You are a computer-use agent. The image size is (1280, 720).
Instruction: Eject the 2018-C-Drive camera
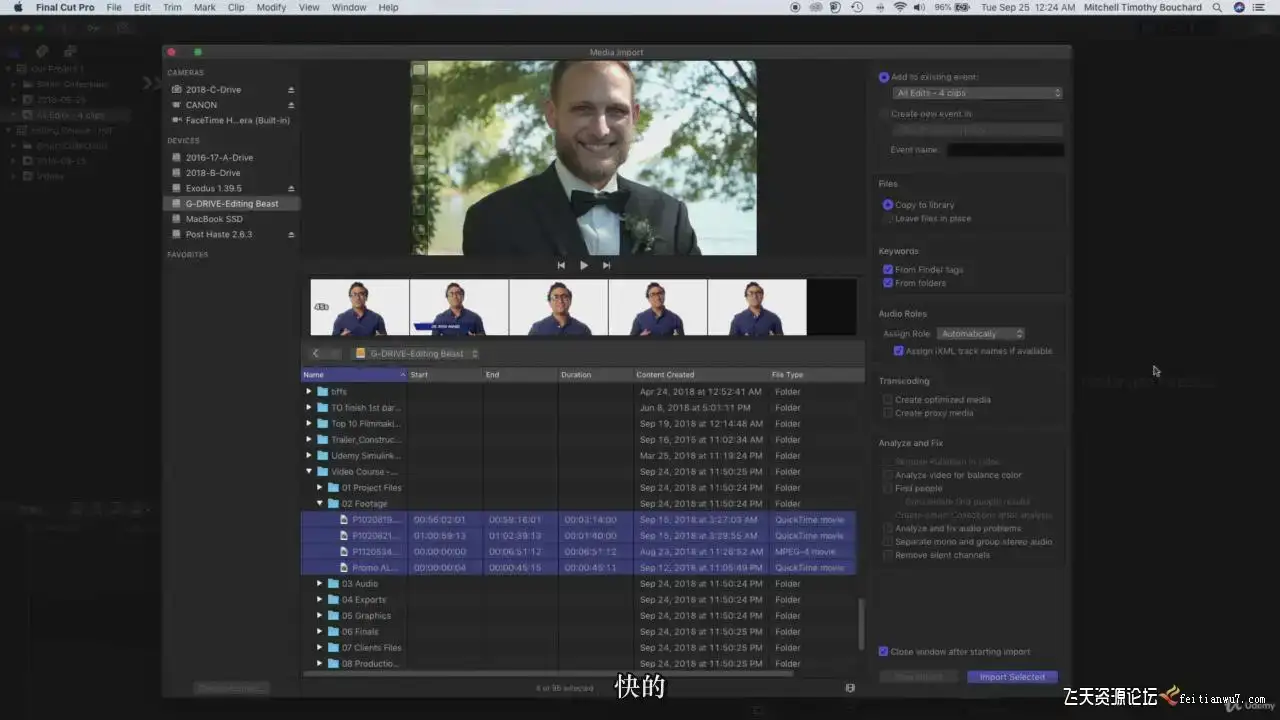click(x=291, y=89)
